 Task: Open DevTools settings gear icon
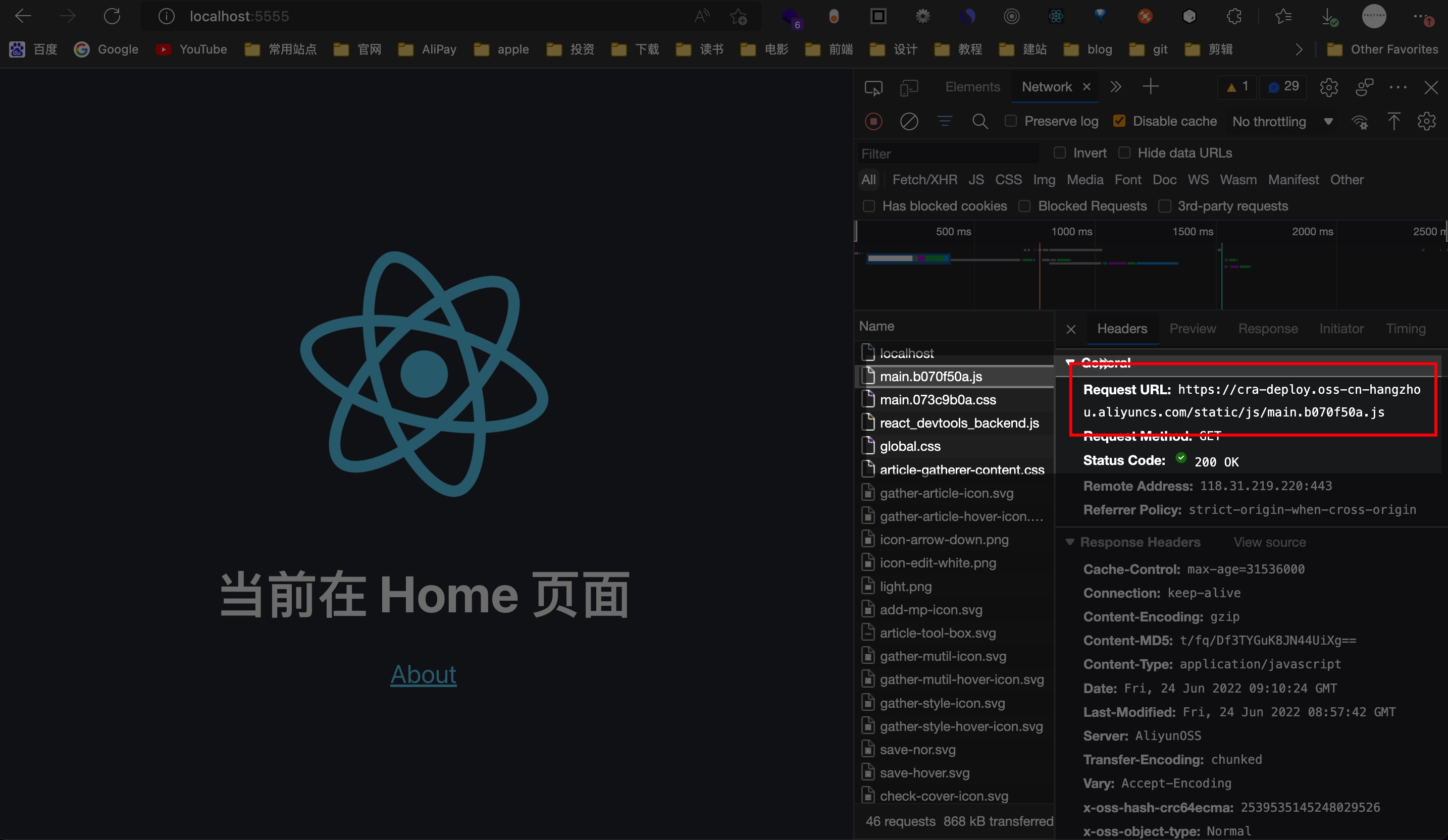pos(1329,87)
